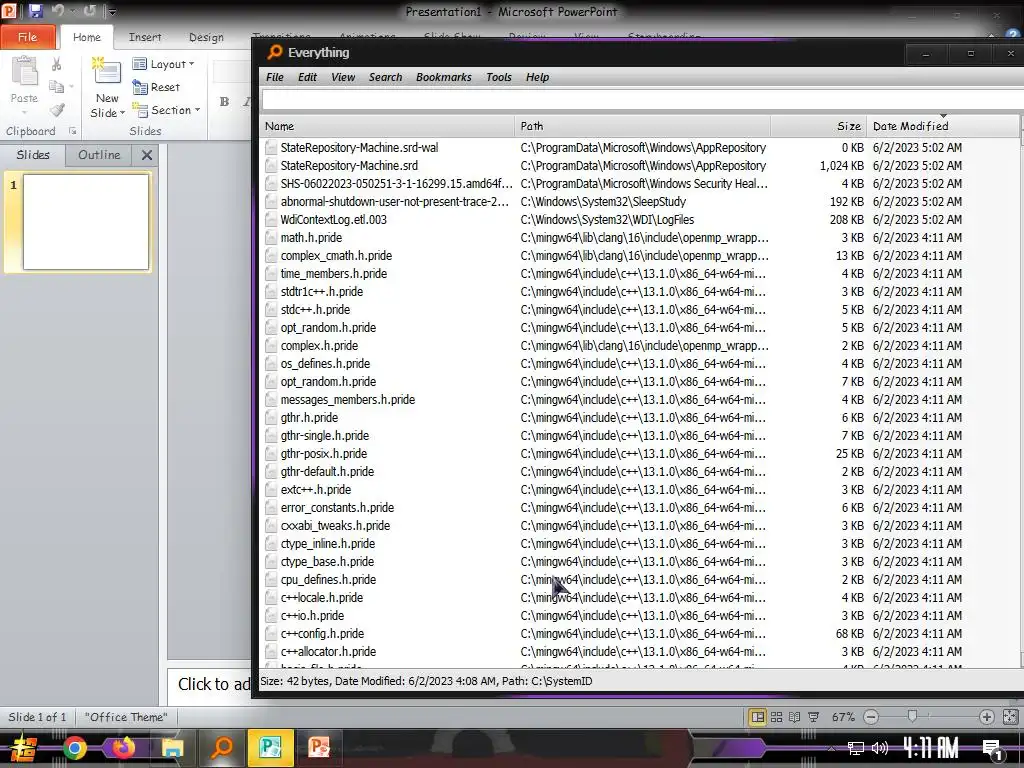Select time_members.h.pride file
The width and height of the screenshot is (1024, 768).
click(x=334, y=274)
